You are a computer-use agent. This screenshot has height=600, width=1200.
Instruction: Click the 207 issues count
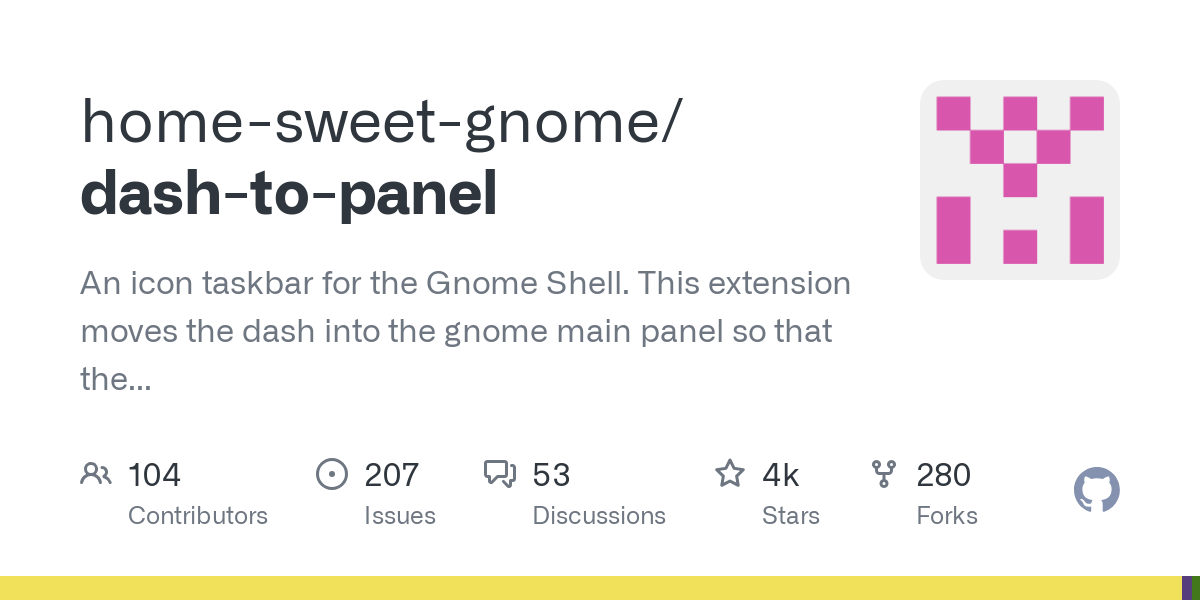coord(391,475)
